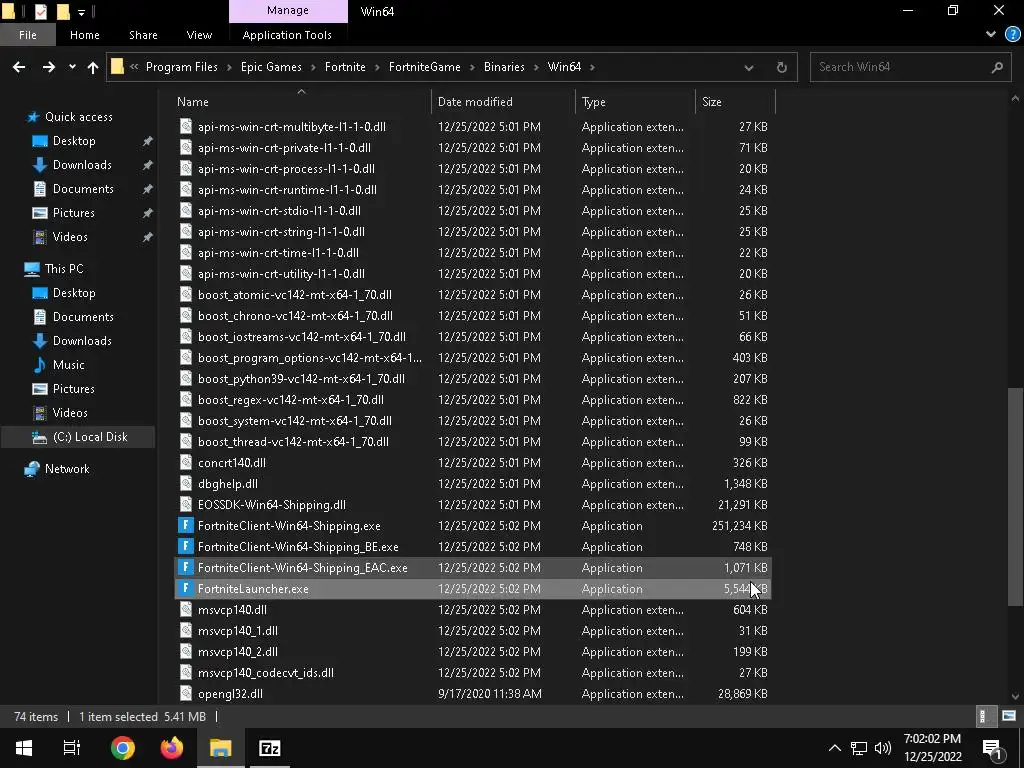Click the file list vertical scrollbar
Screen dimensions: 1024x768
(1015, 498)
